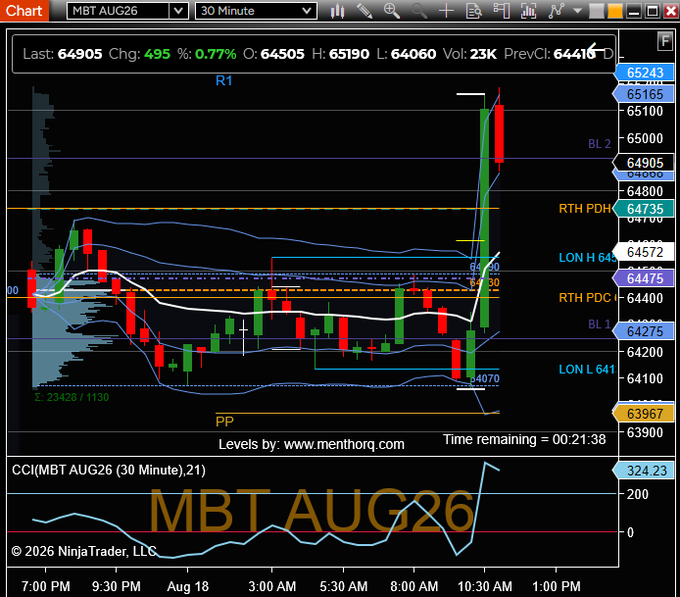Open the 30 Minute interval dropdown
The height and width of the screenshot is (597, 680).
point(256,11)
